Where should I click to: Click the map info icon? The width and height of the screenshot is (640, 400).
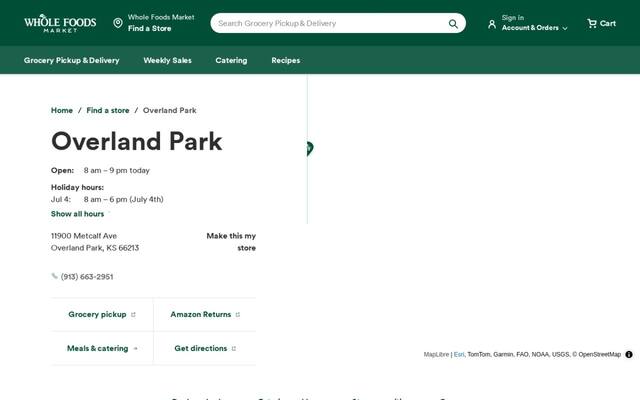(629, 354)
